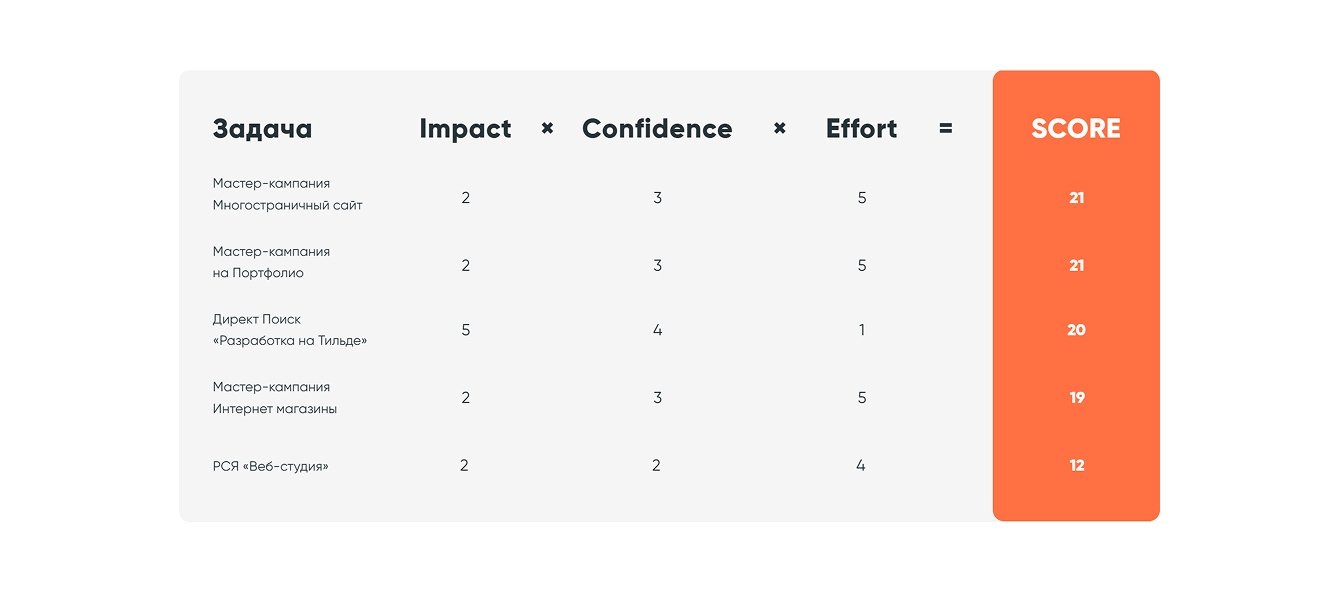Click the score value 19

click(x=1076, y=398)
